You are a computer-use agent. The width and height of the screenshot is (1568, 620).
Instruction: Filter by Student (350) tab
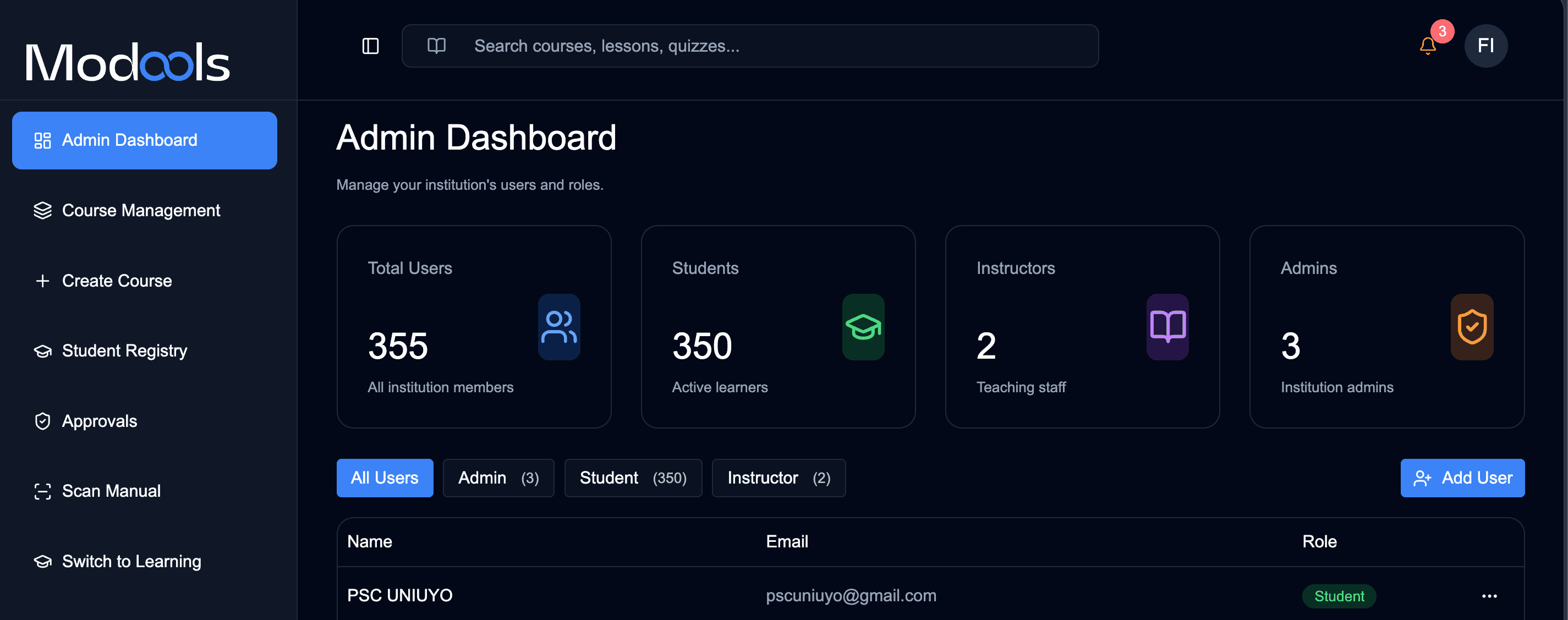pos(633,478)
